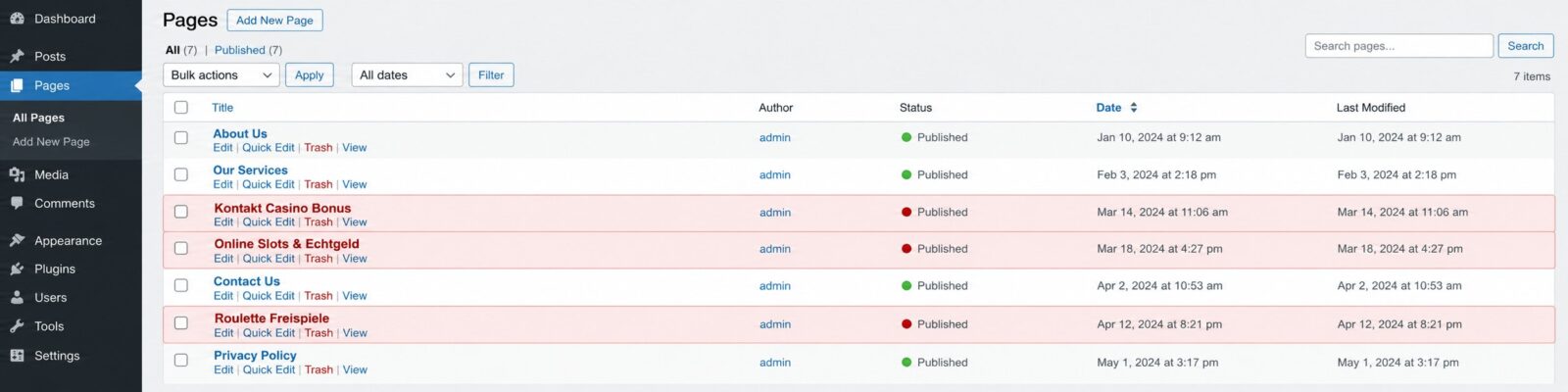Open the Bulk actions dropdown
The height and width of the screenshot is (392, 1568).
coord(221,75)
